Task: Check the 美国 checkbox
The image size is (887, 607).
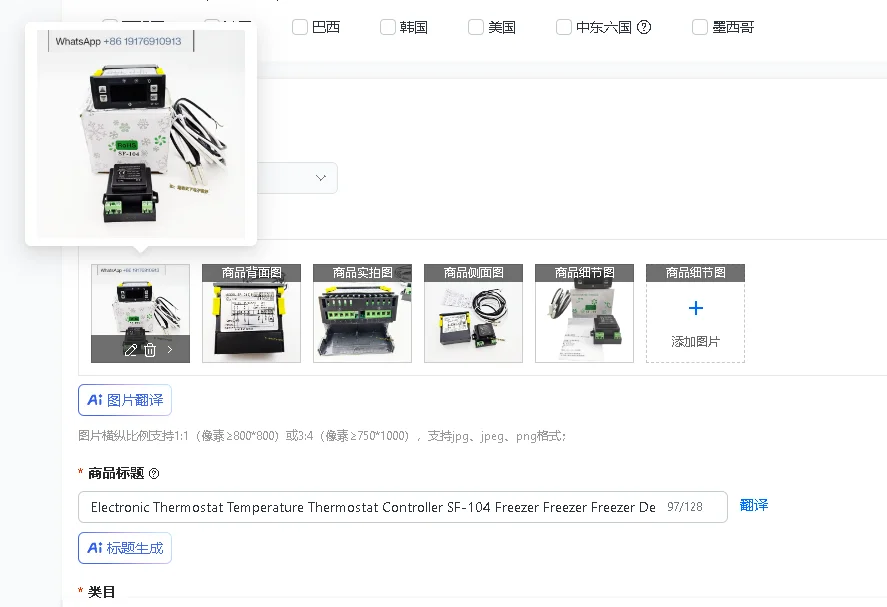Action: pyautogui.click(x=476, y=27)
